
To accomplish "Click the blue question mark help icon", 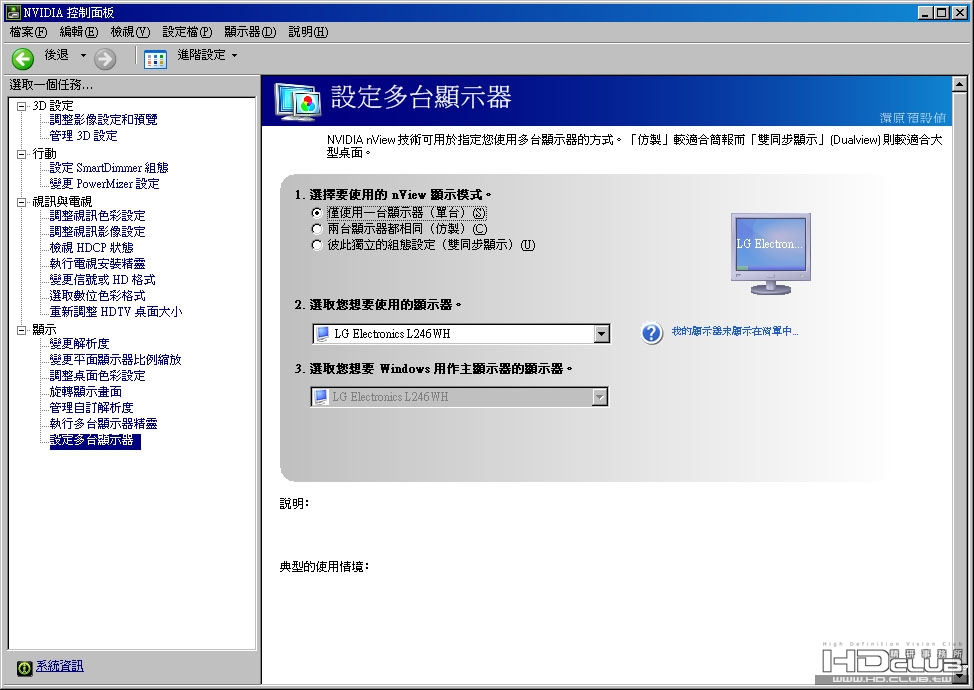I will tap(652, 333).
